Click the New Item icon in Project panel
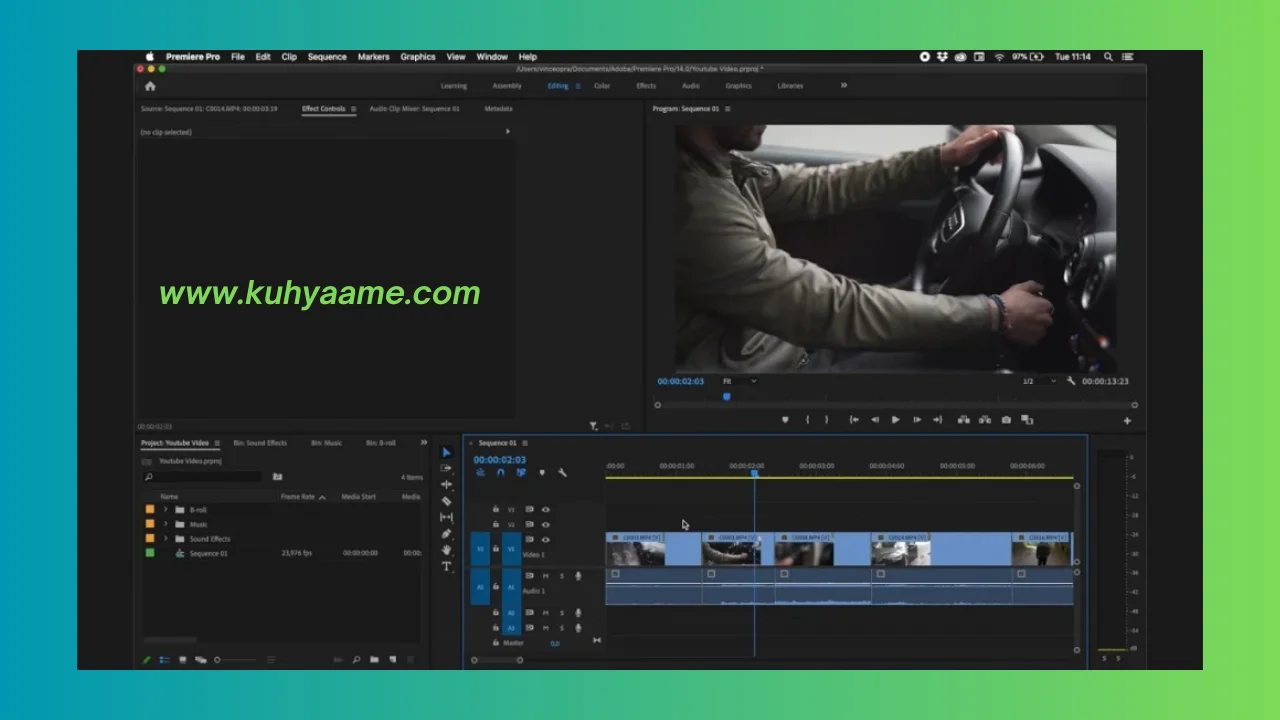This screenshot has height=720, width=1280. pyautogui.click(x=392, y=660)
